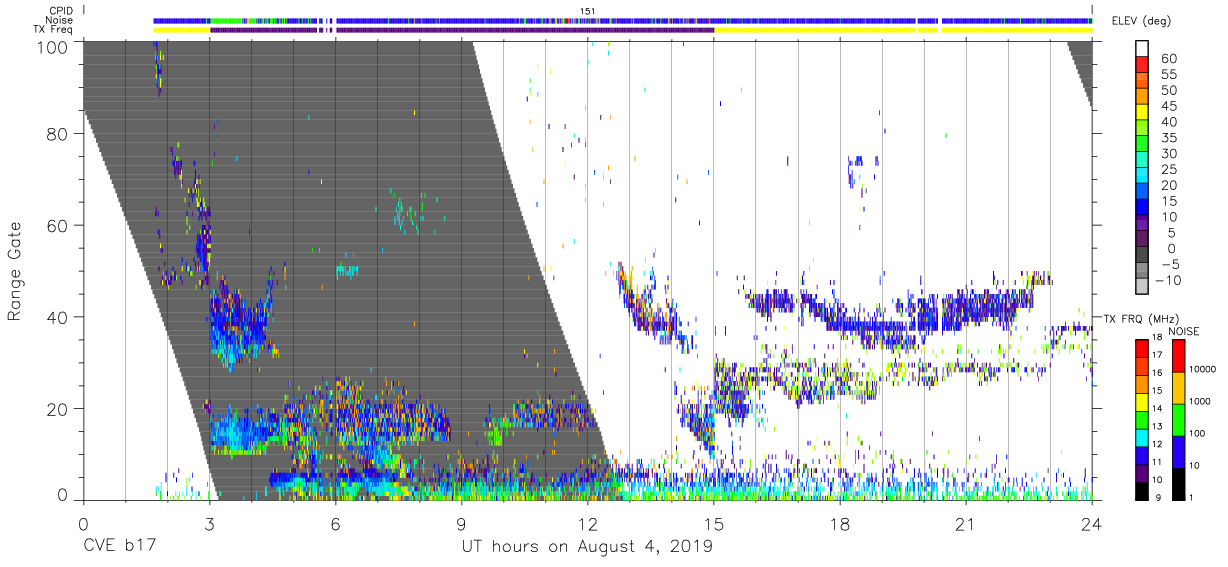This screenshot has width=1228, height=567.
Task: Select the black 9–10 swatch in TX FRQ colorbar
Action: (1142, 491)
